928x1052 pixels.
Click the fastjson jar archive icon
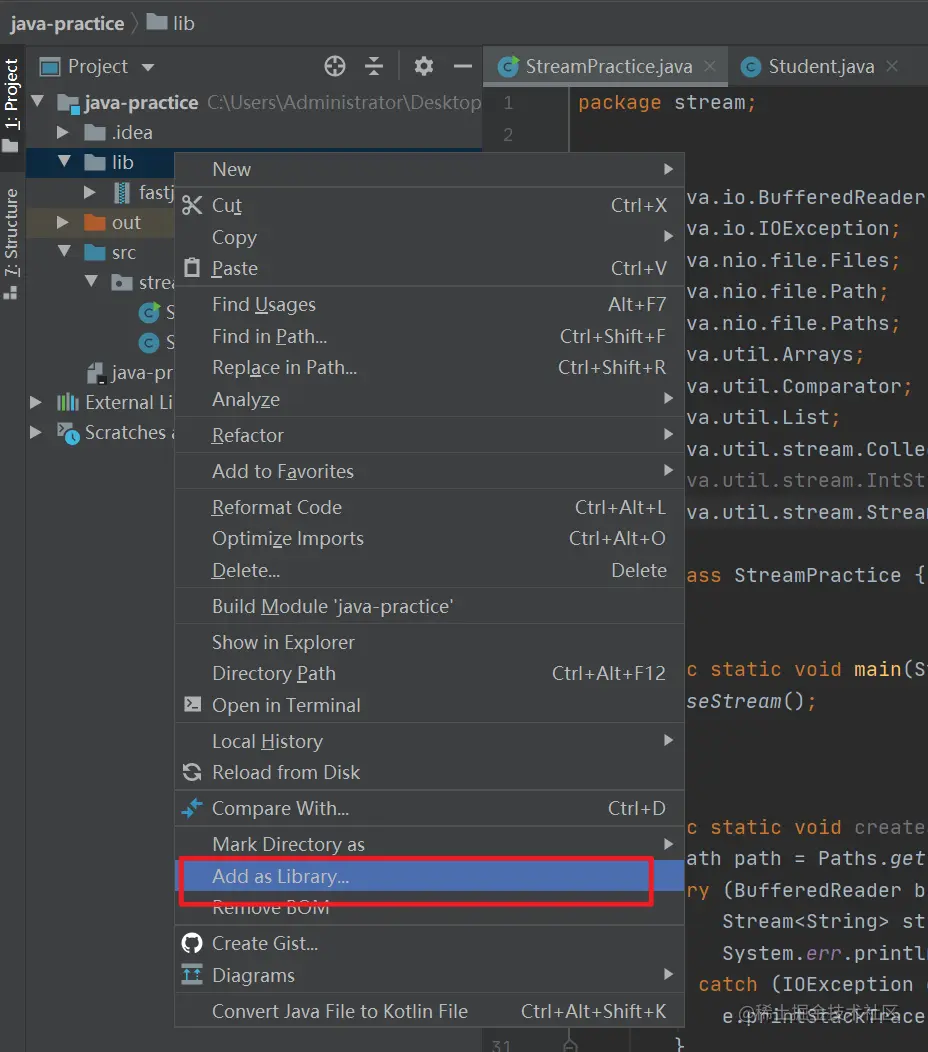(x=121, y=193)
